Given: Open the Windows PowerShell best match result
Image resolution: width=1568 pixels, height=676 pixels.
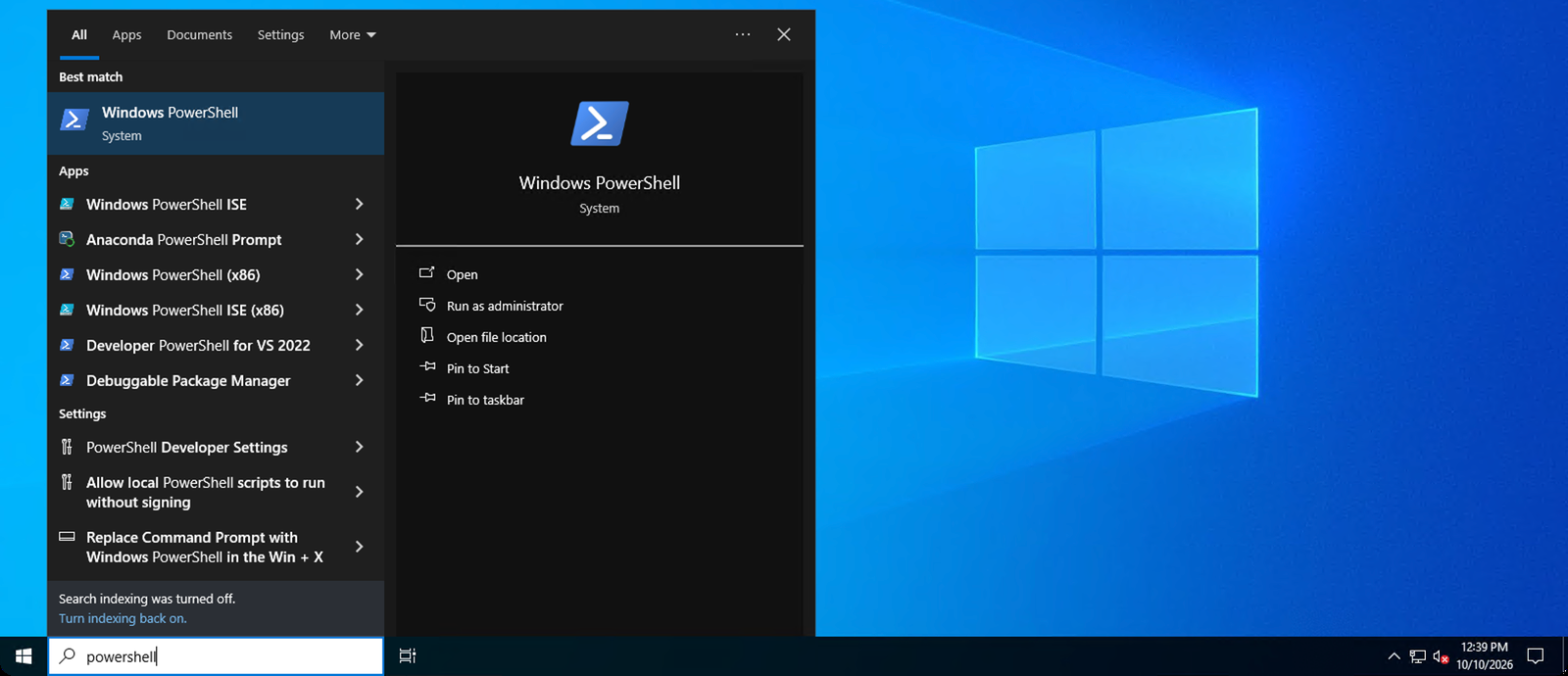Looking at the screenshot, I should (x=216, y=123).
